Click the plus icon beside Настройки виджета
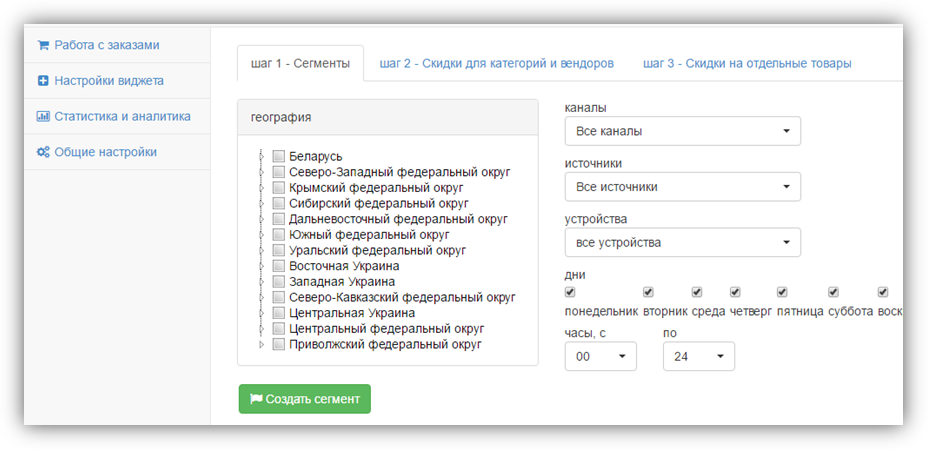The width and height of the screenshot is (929, 449). point(43,81)
